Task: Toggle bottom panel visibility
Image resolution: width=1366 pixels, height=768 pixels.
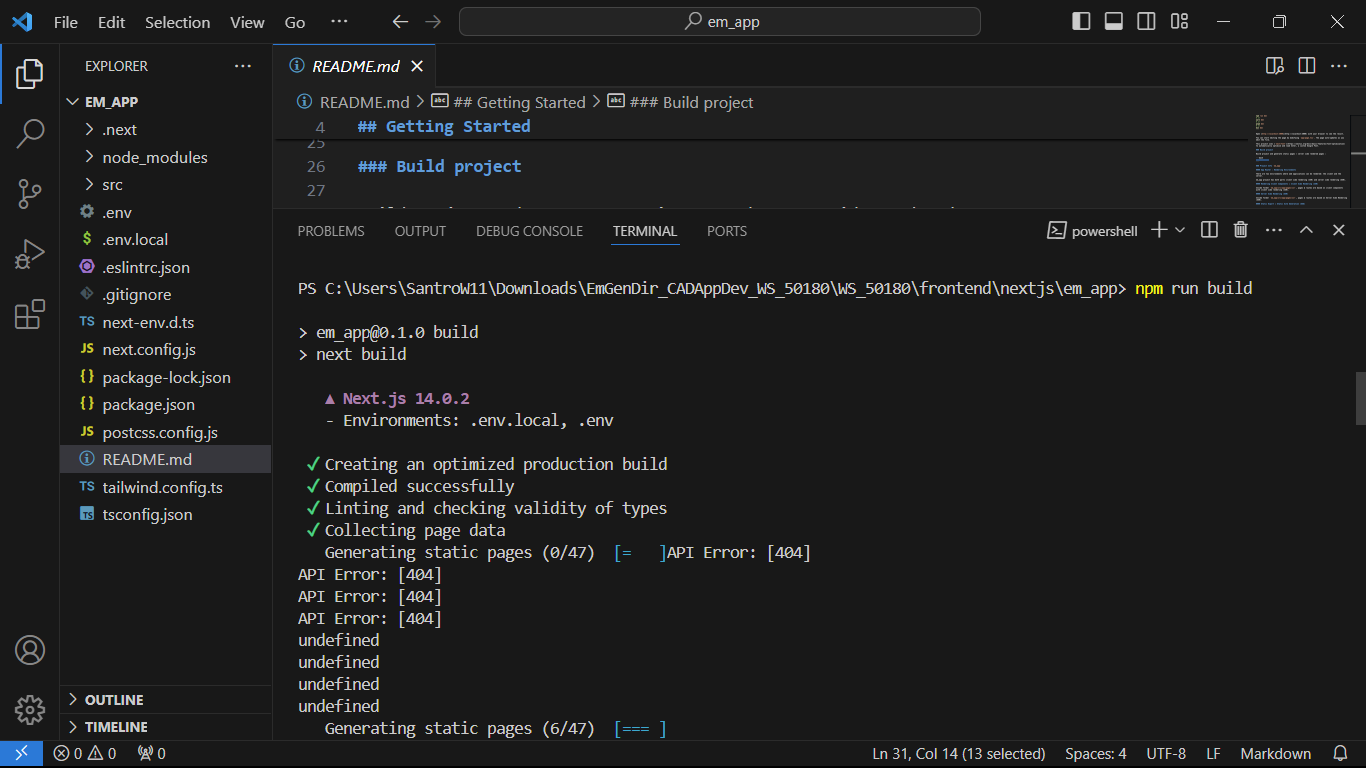Action: point(1114,22)
